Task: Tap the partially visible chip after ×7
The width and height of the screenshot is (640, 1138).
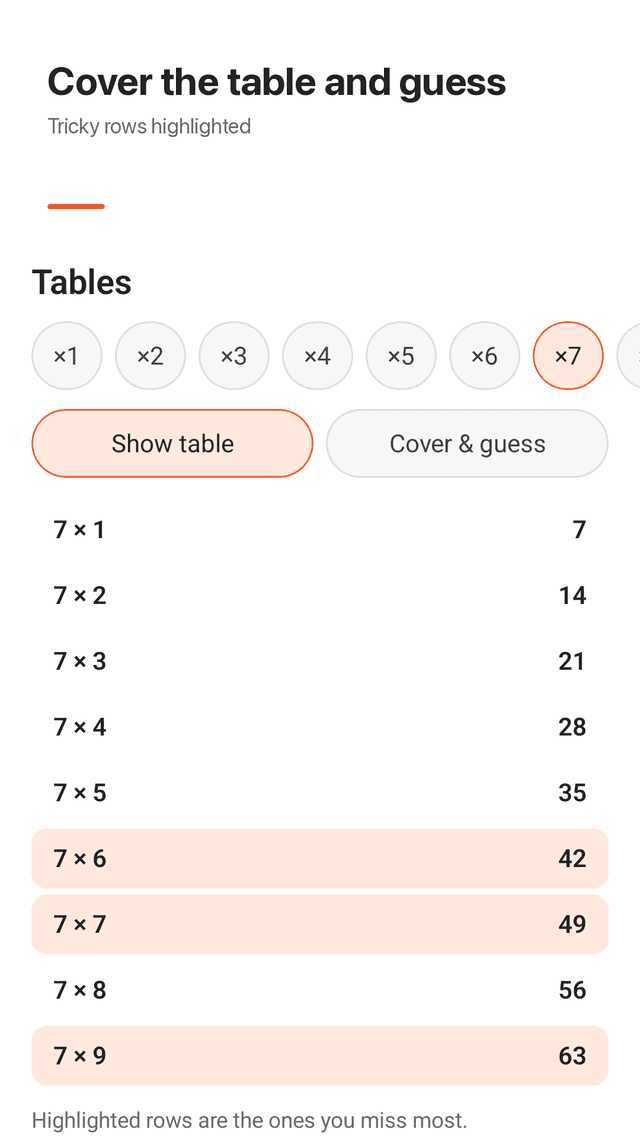Action: point(628,356)
